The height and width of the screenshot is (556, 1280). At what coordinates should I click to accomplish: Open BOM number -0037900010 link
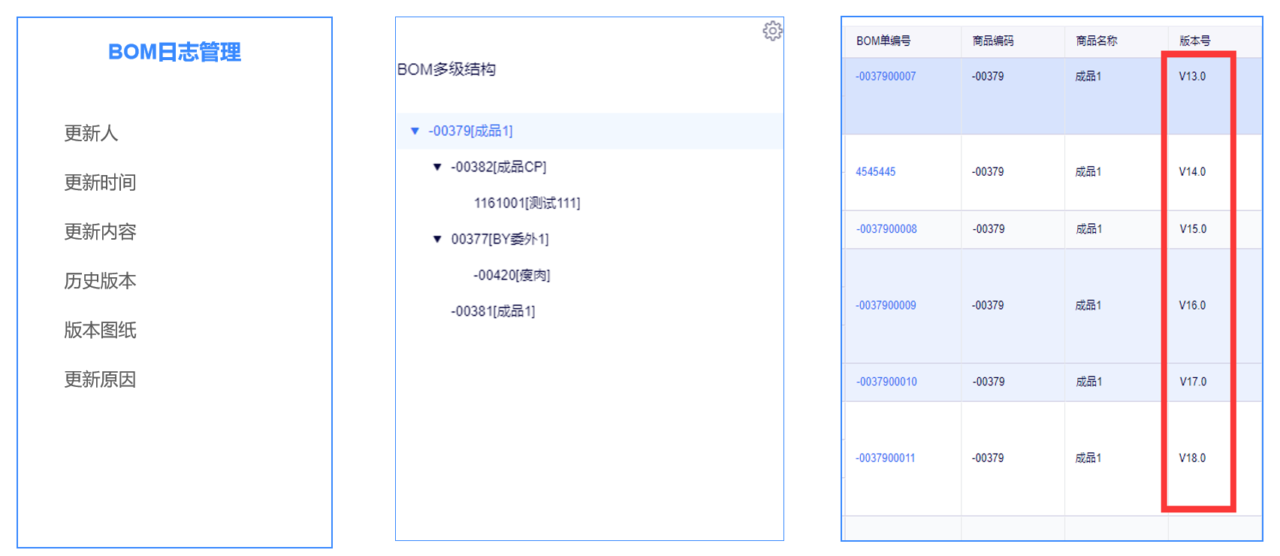886,382
